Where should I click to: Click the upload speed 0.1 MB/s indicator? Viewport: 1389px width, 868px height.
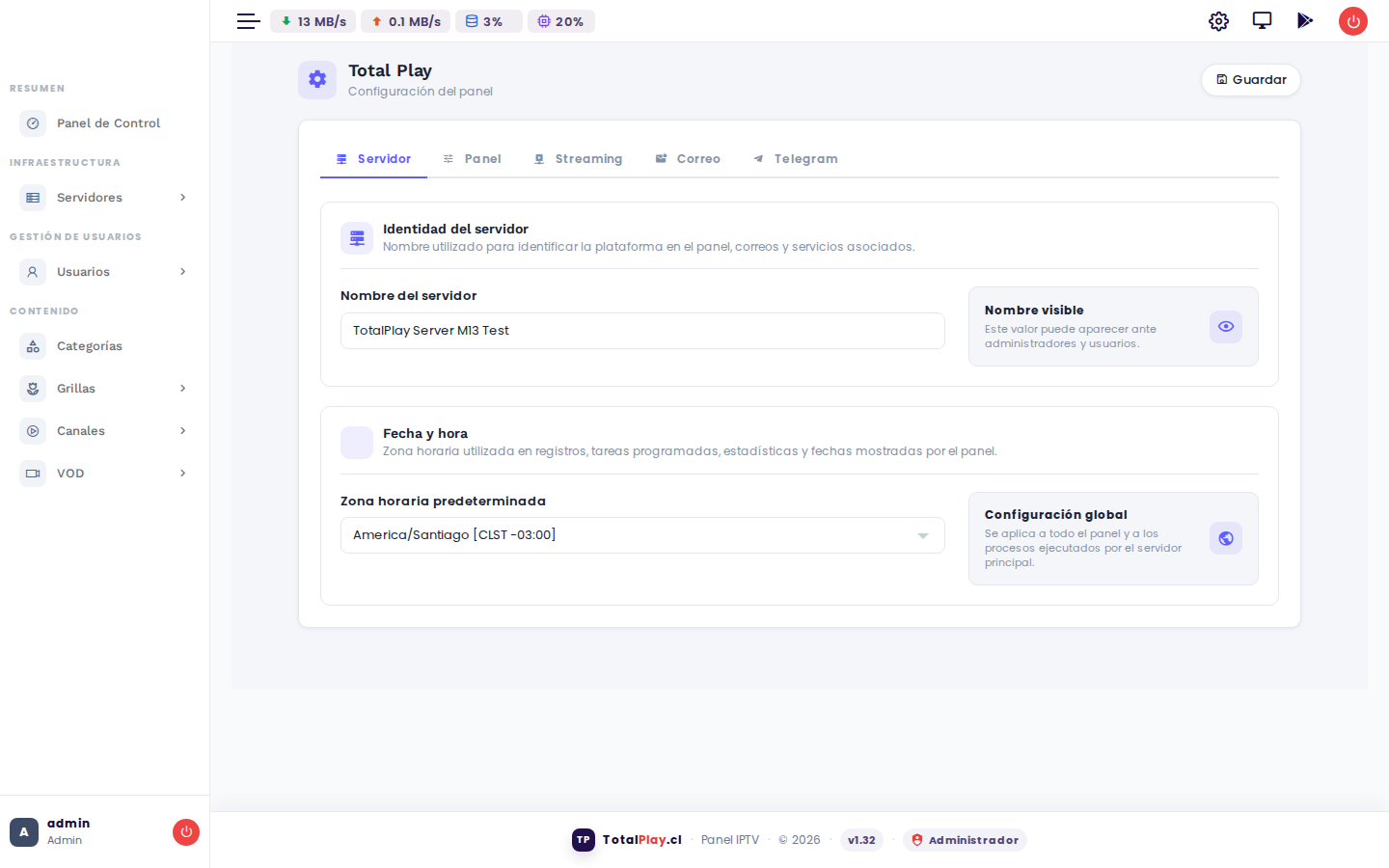[406, 21]
